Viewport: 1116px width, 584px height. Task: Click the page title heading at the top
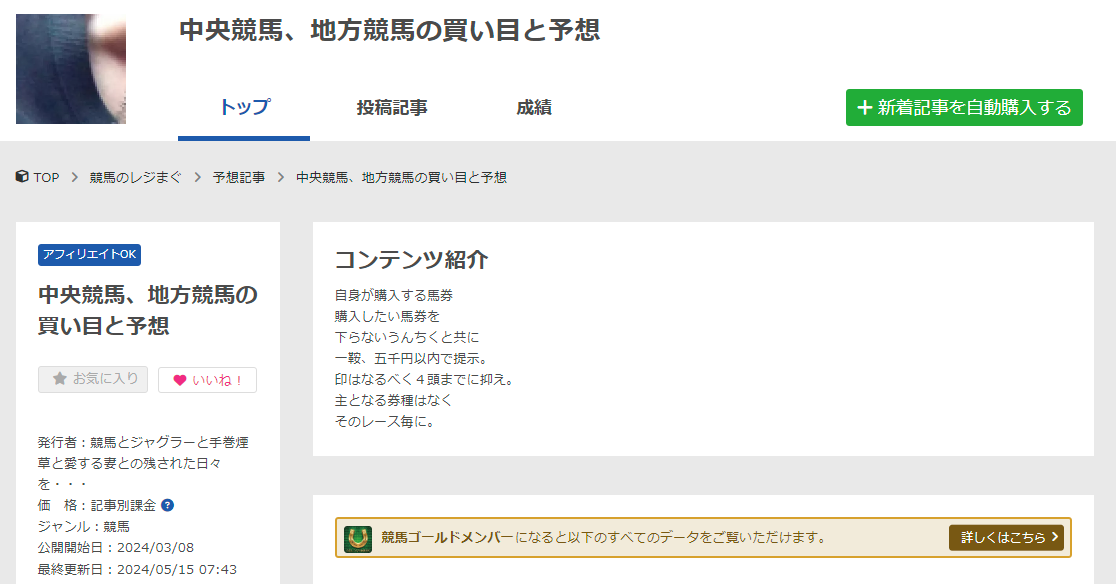(390, 30)
